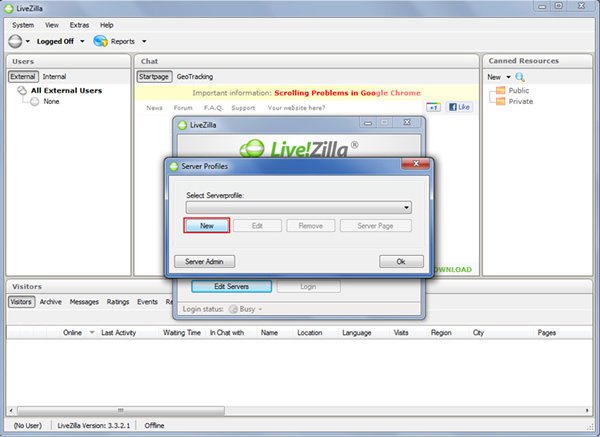
Task: Sort by the Online column header
Action: point(72,333)
